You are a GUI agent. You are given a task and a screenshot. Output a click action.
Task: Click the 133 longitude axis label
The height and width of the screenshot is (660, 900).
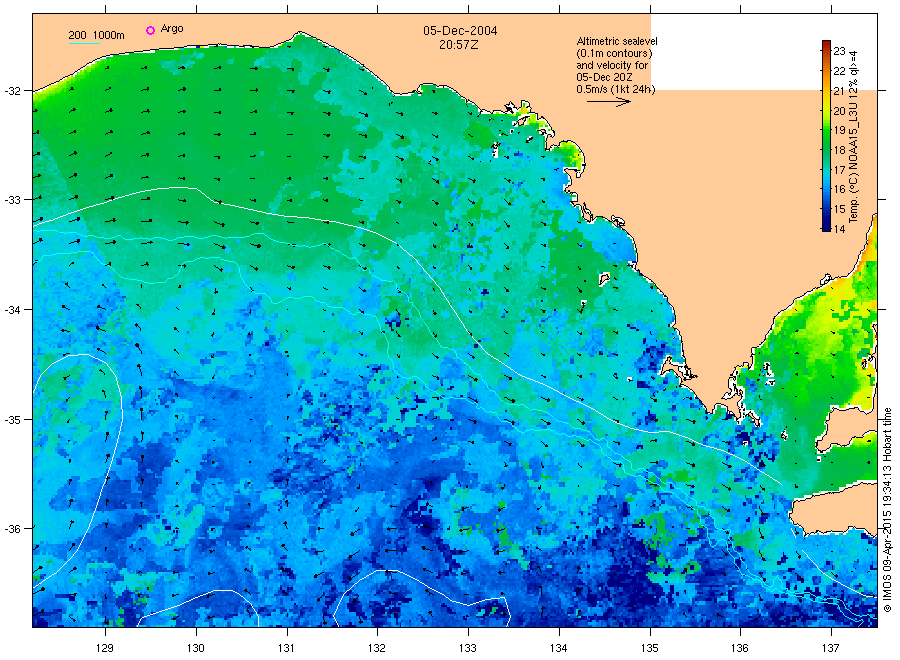coord(468,648)
